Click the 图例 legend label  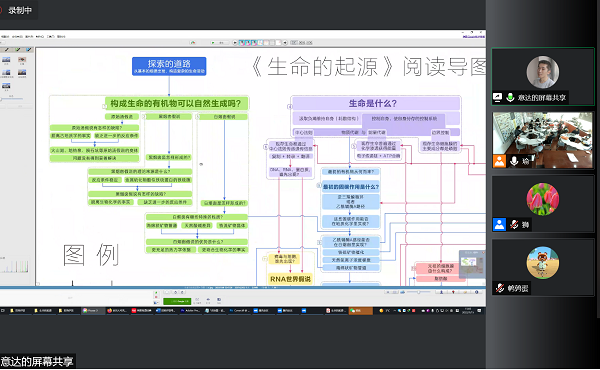point(91,255)
